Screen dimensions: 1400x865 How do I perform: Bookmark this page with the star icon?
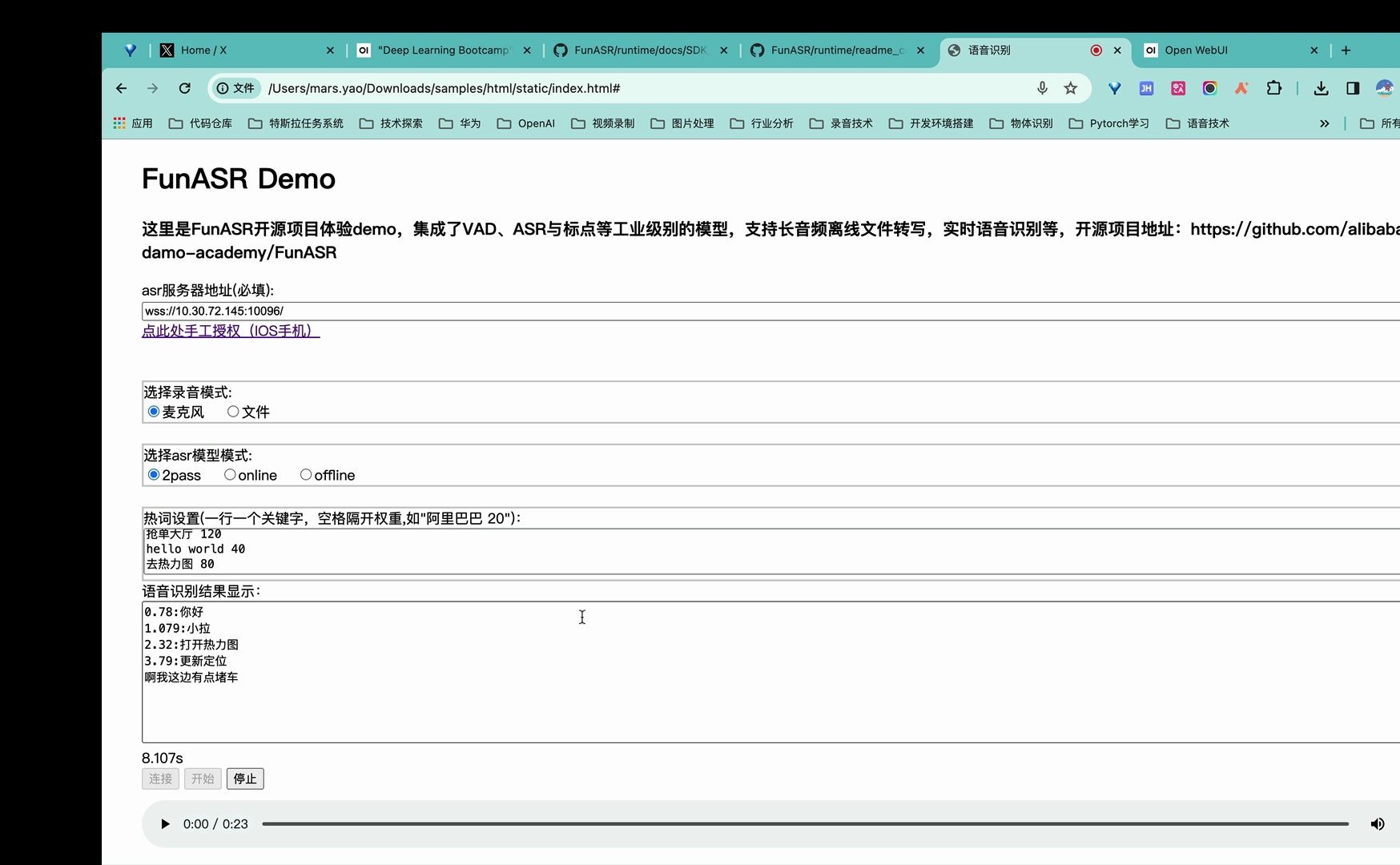tap(1071, 88)
